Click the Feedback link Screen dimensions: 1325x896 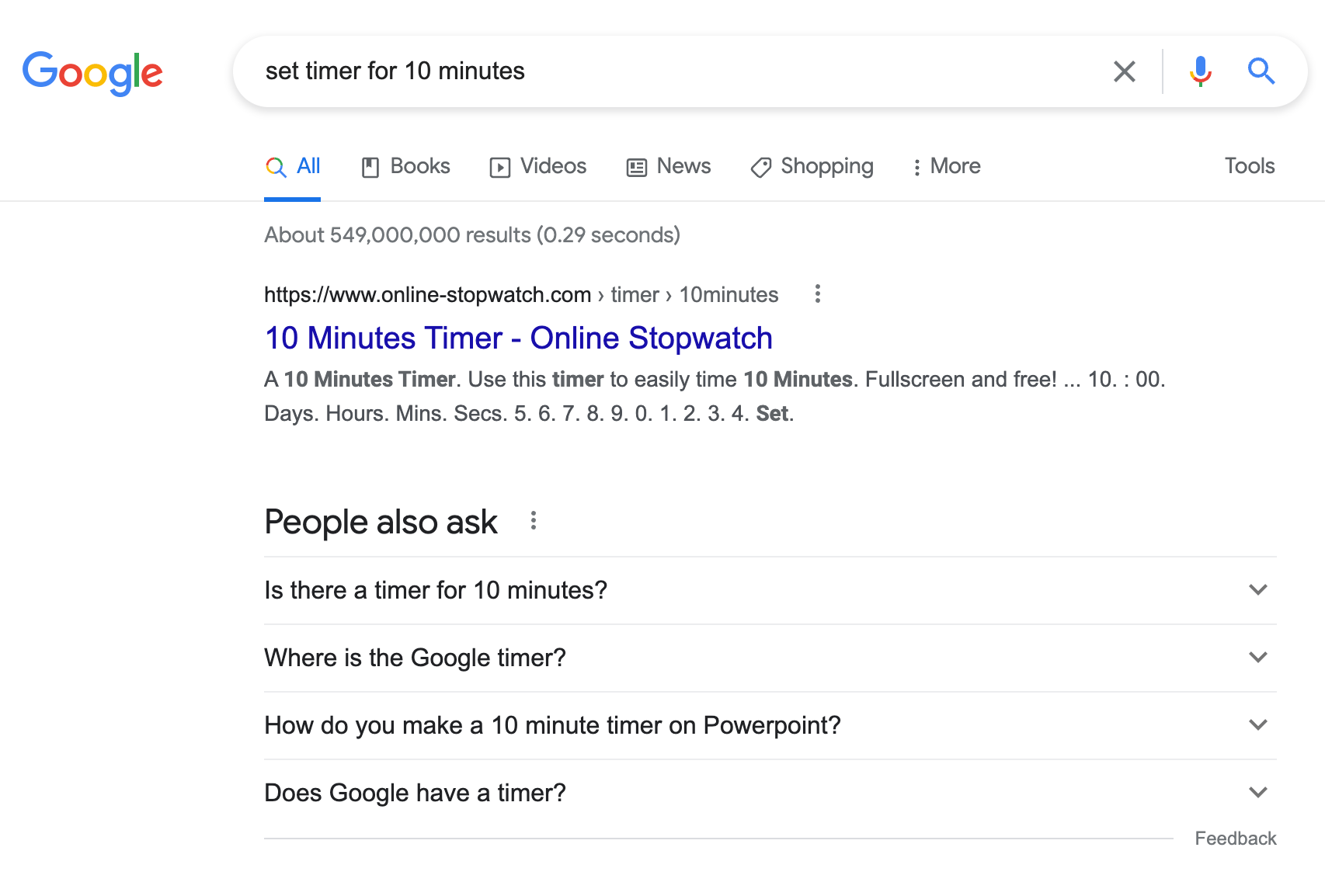(1236, 839)
